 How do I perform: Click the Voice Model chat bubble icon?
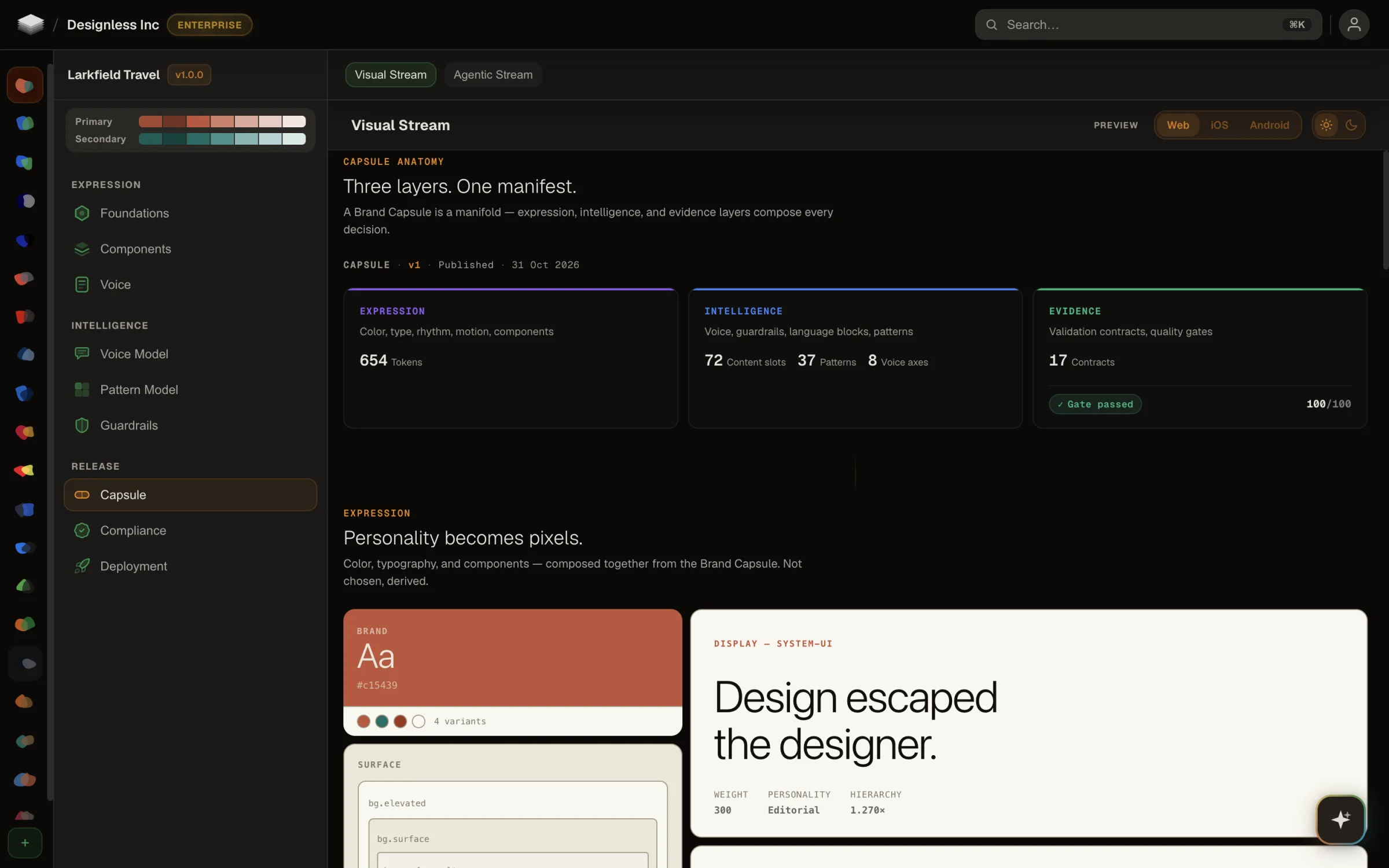pyautogui.click(x=82, y=354)
